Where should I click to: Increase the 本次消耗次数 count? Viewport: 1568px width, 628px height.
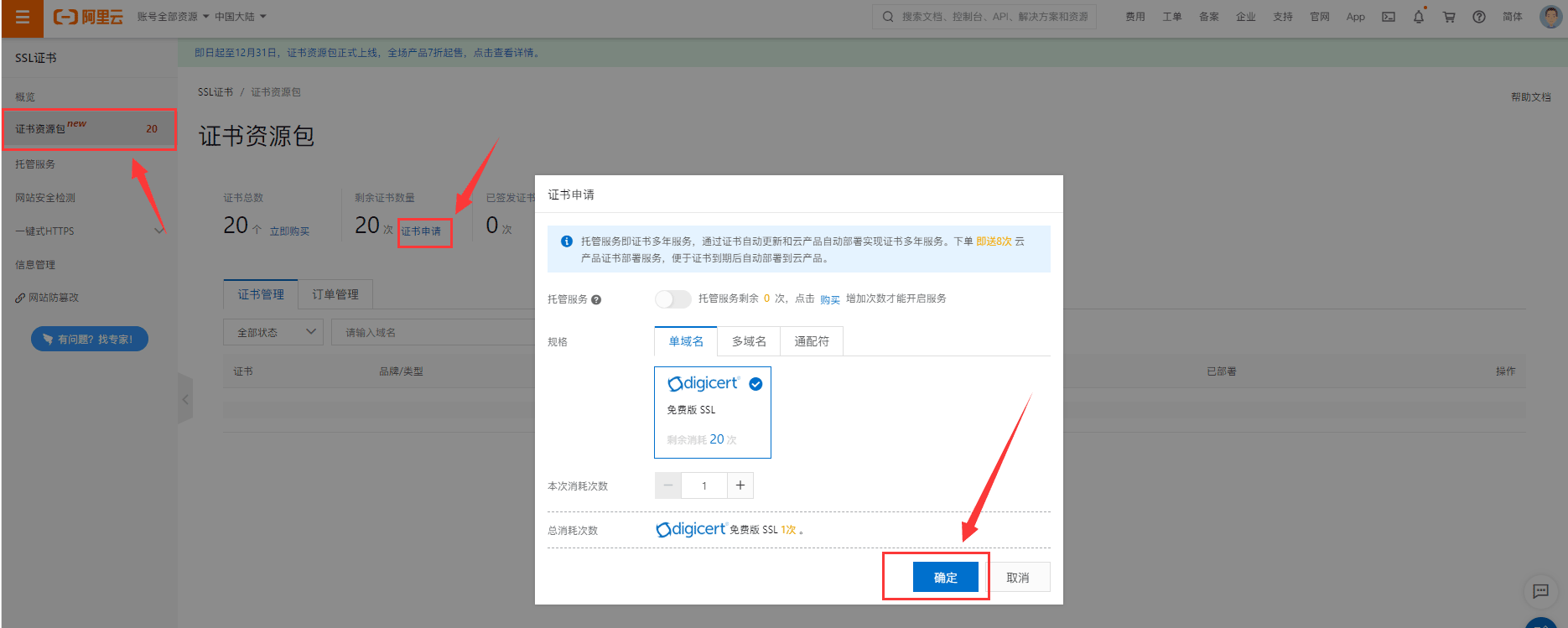pos(740,485)
